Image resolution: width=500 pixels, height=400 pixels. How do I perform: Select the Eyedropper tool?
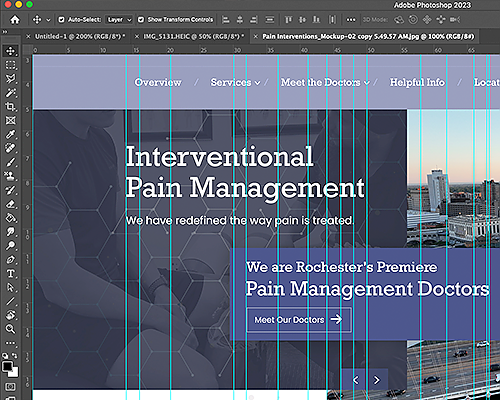[11, 134]
